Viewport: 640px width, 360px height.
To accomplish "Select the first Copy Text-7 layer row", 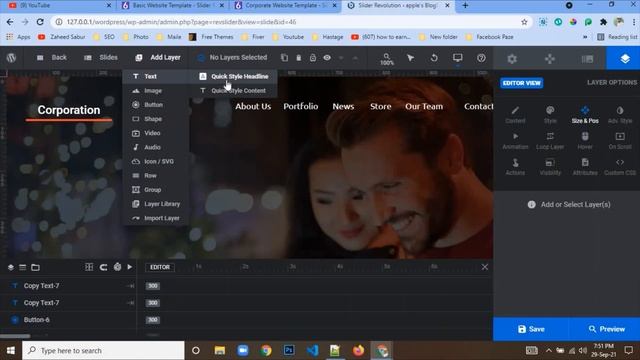I will coord(68,286).
